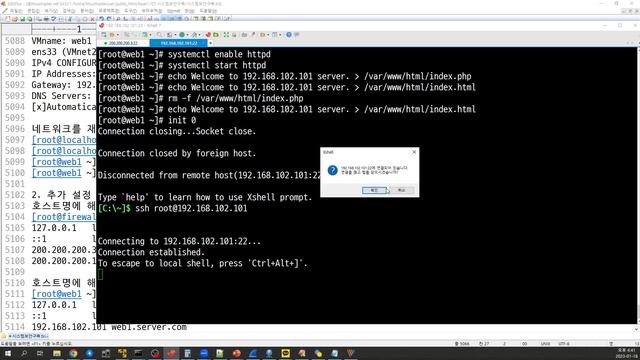
Task: Click the Undo icon in EditPlus toolbar
Action: (x=102, y=19)
